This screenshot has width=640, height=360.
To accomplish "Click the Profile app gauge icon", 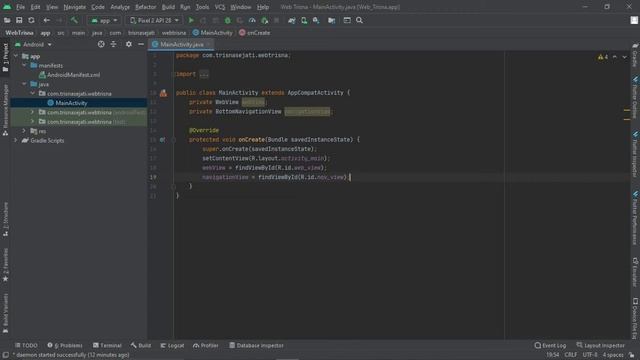I will (252, 20).
